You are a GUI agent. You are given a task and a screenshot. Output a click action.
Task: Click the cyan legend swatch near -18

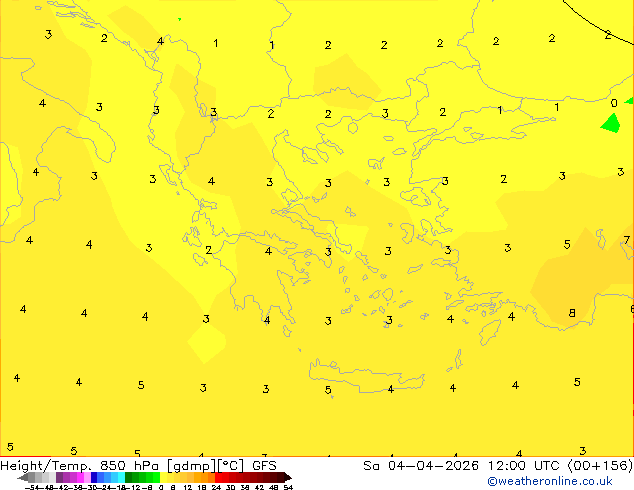click(121, 477)
